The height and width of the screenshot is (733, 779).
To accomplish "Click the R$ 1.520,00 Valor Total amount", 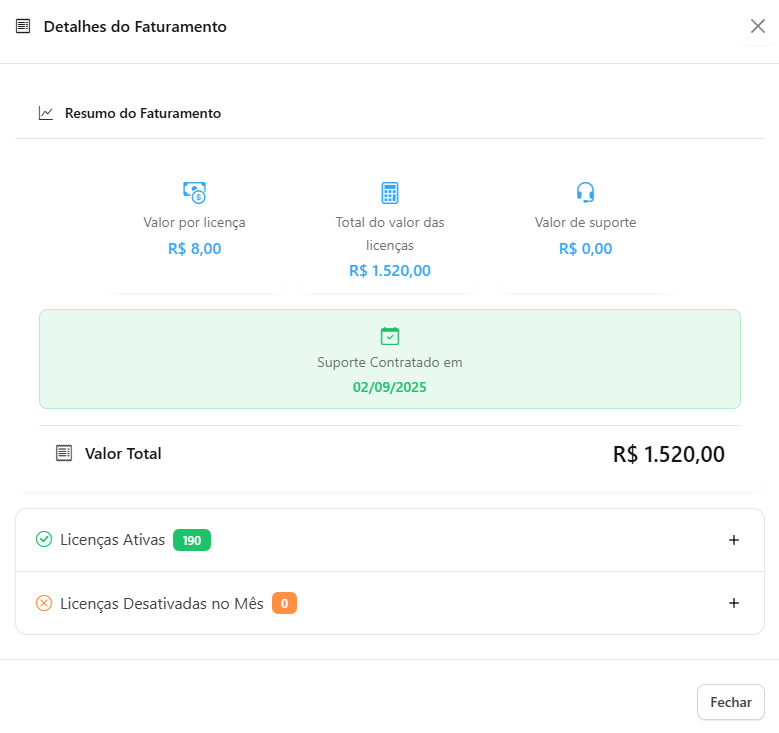I will 668,454.
